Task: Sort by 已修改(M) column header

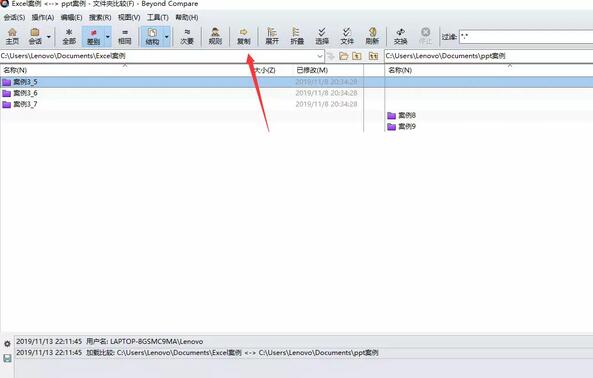Action: click(x=312, y=70)
